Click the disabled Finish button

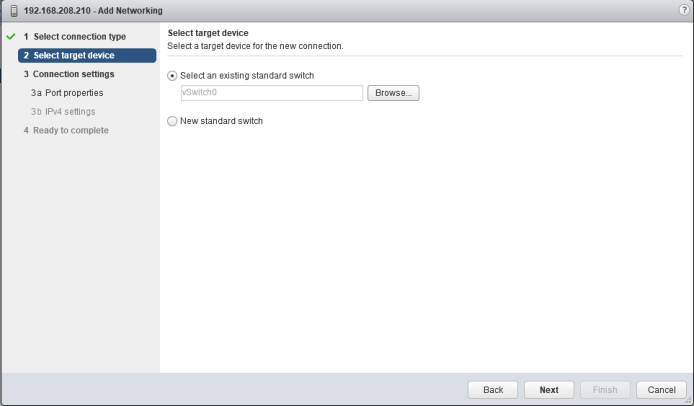[x=605, y=389]
